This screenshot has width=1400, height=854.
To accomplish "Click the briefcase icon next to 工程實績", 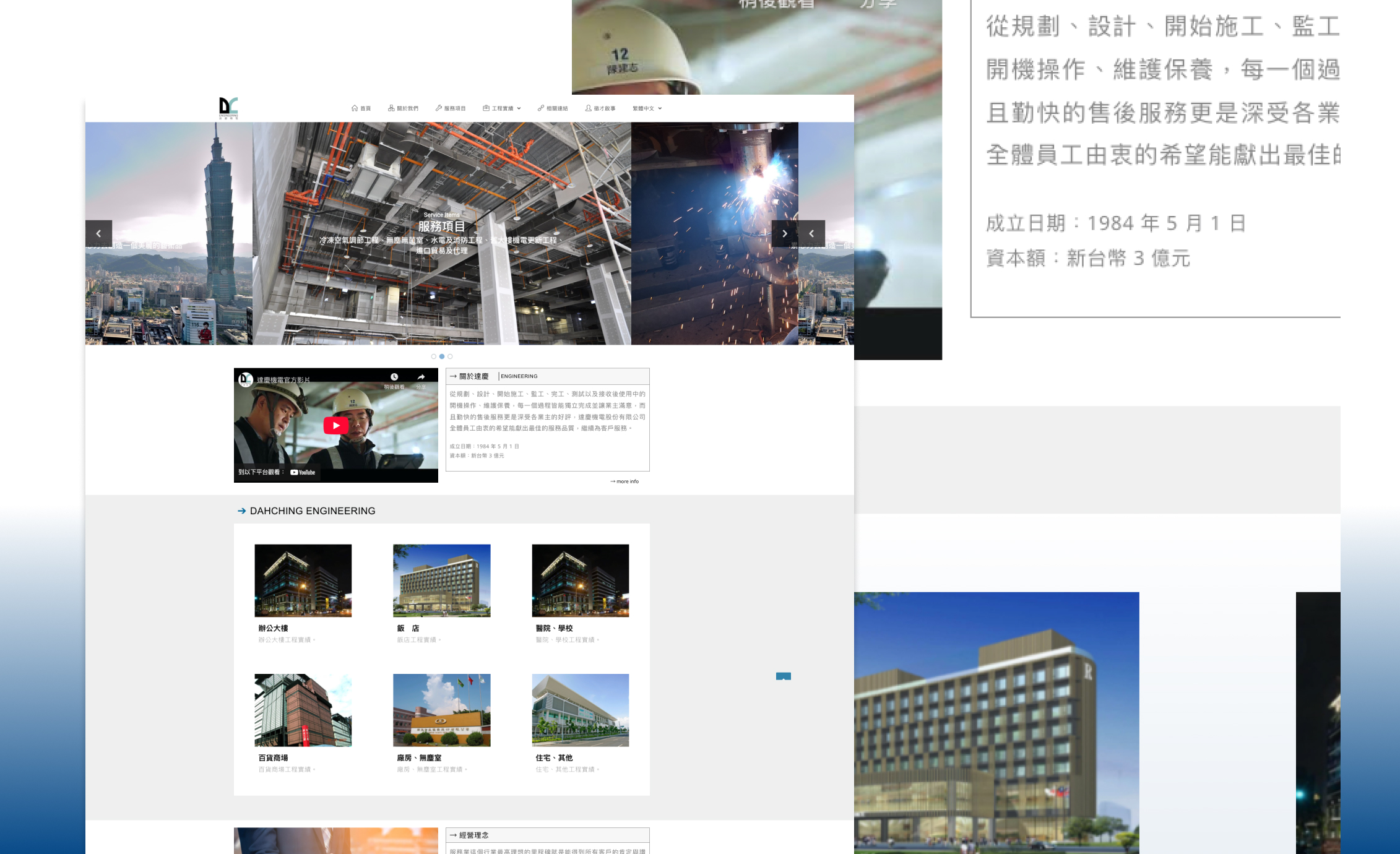I will (x=486, y=108).
